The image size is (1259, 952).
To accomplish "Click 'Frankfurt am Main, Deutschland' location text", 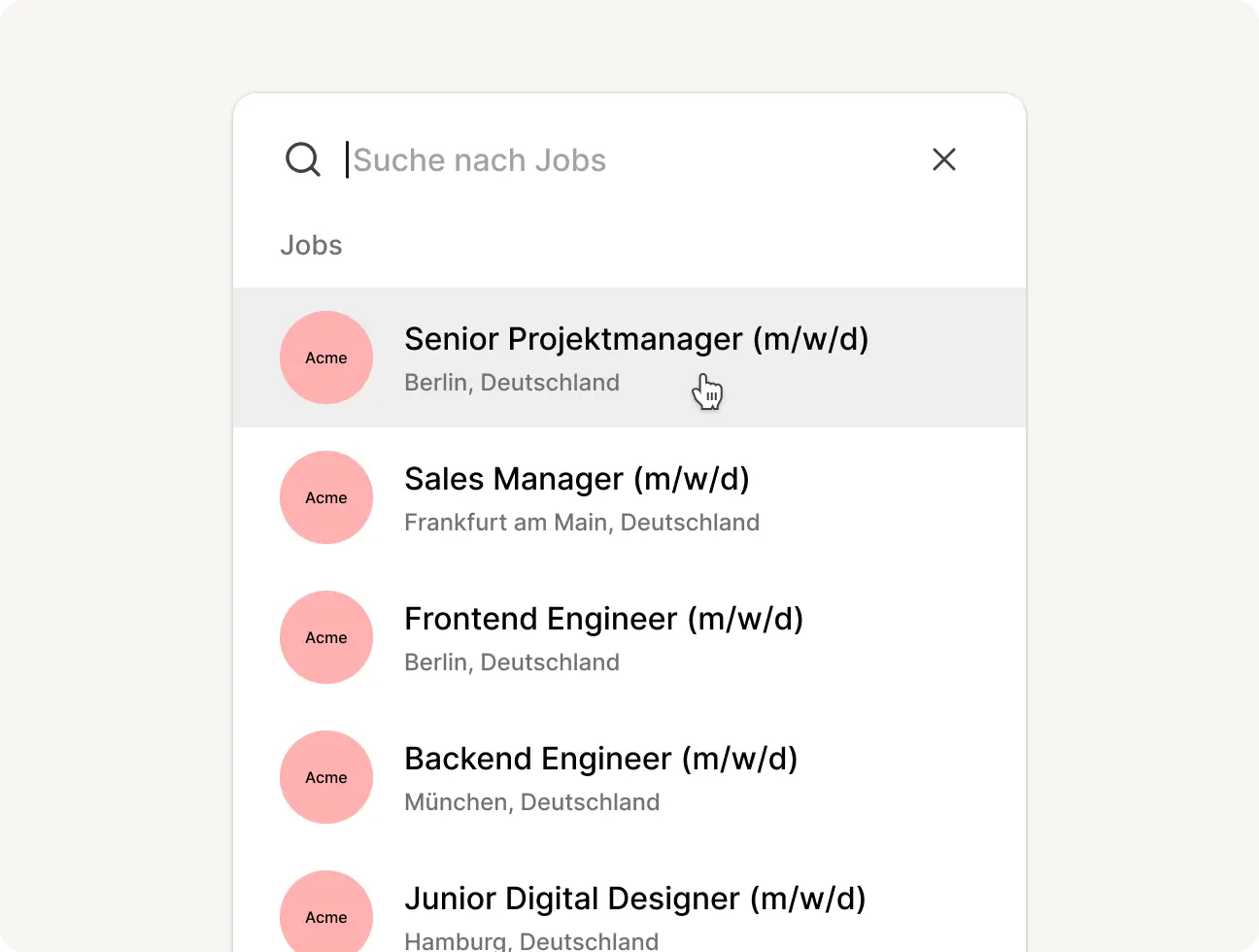I will [582, 523].
